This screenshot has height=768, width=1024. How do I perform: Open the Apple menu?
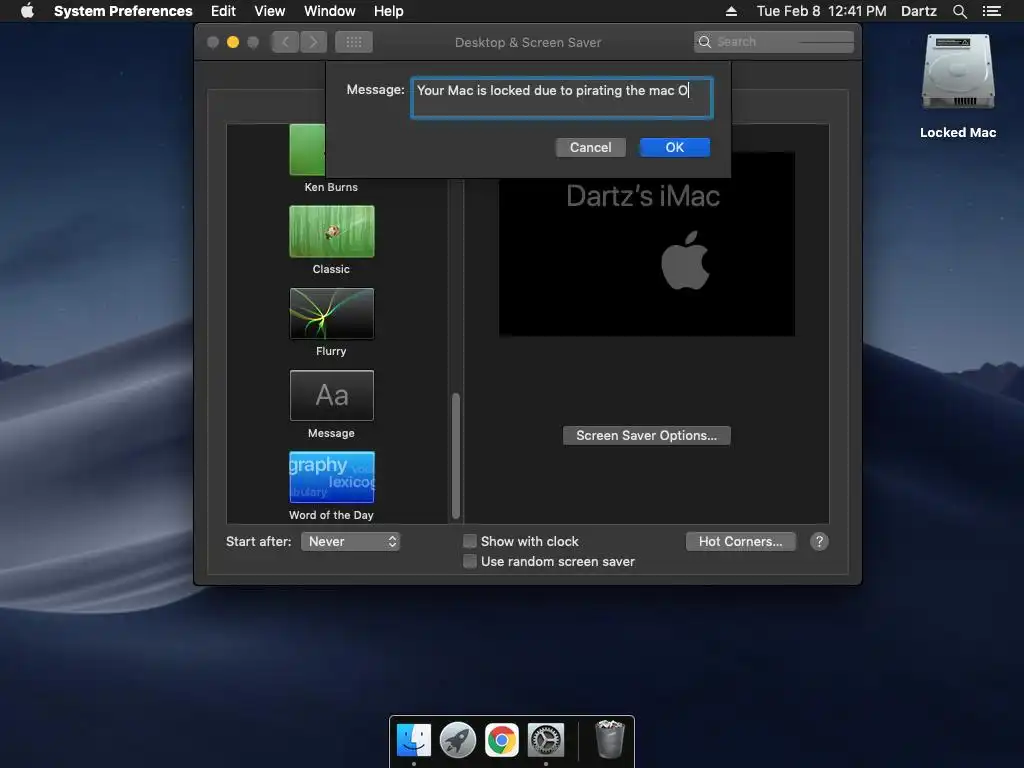click(x=27, y=11)
